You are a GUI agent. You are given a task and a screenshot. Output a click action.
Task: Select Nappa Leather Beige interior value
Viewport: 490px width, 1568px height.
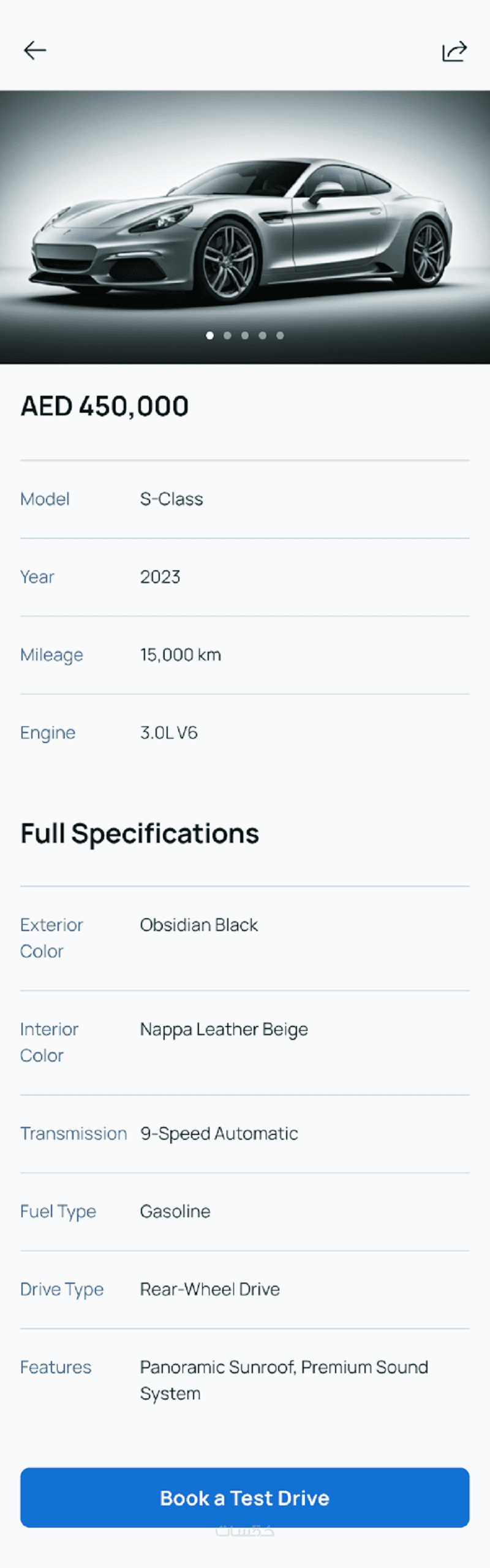(x=224, y=1030)
